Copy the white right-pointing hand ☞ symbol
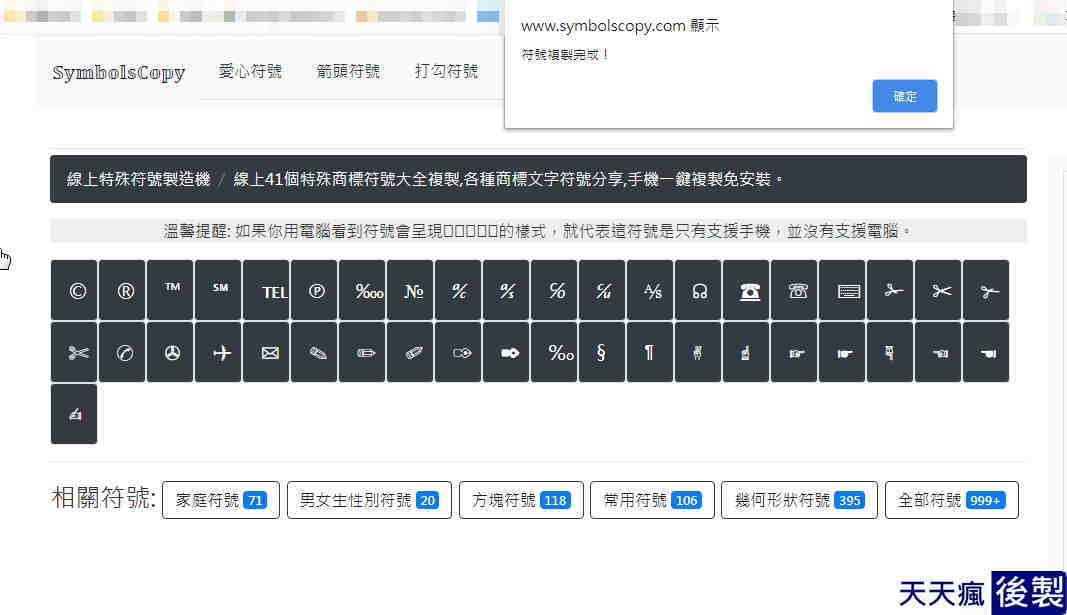This screenshot has height=615, width=1067. pos(794,352)
